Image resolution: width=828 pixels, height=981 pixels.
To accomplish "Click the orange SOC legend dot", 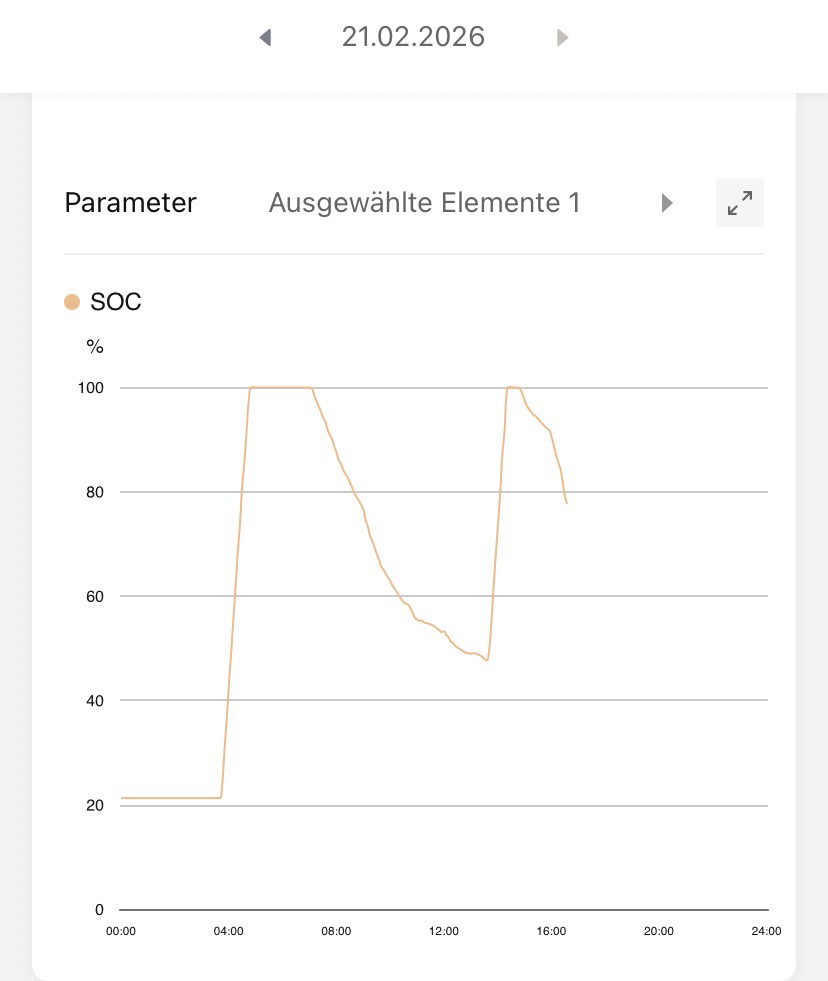I will 72,302.
